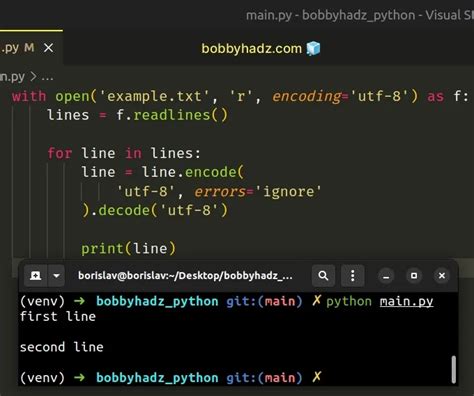The width and height of the screenshot is (474, 396).
Task: Close the main.py editor tab
Action: coord(49,48)
